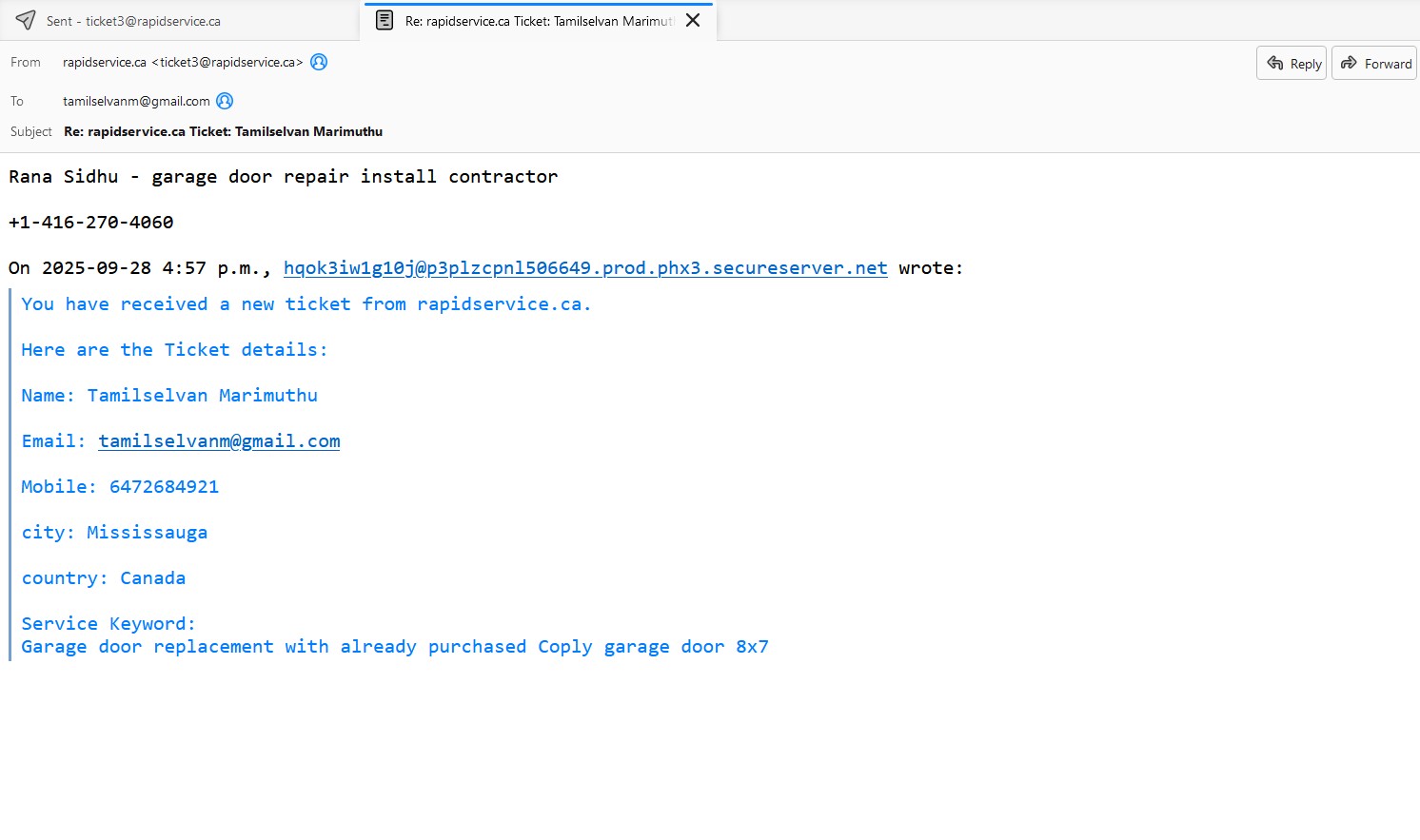This screenshot has height=840, width=1420.
Task: Open contact icon beside ticket3@rapidservice.ca sender
Action: coord(320,62)
